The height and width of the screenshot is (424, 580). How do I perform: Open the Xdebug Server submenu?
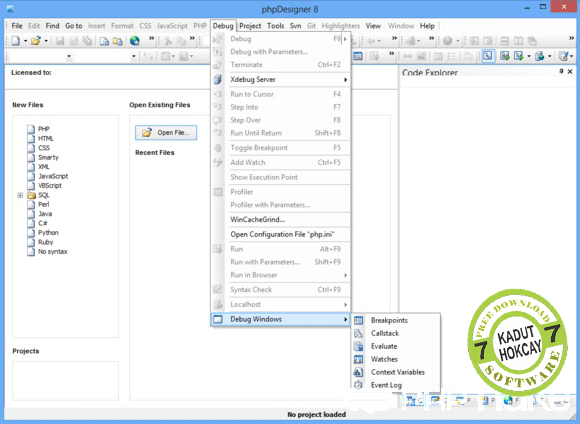(281, 80)
